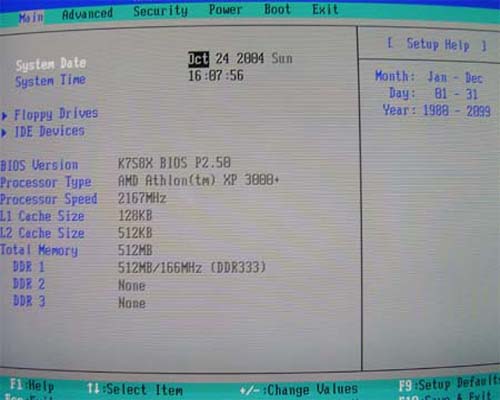Open Floppy Drives submenu entry
The image size is (500, 400).
[x=56, y=114]
